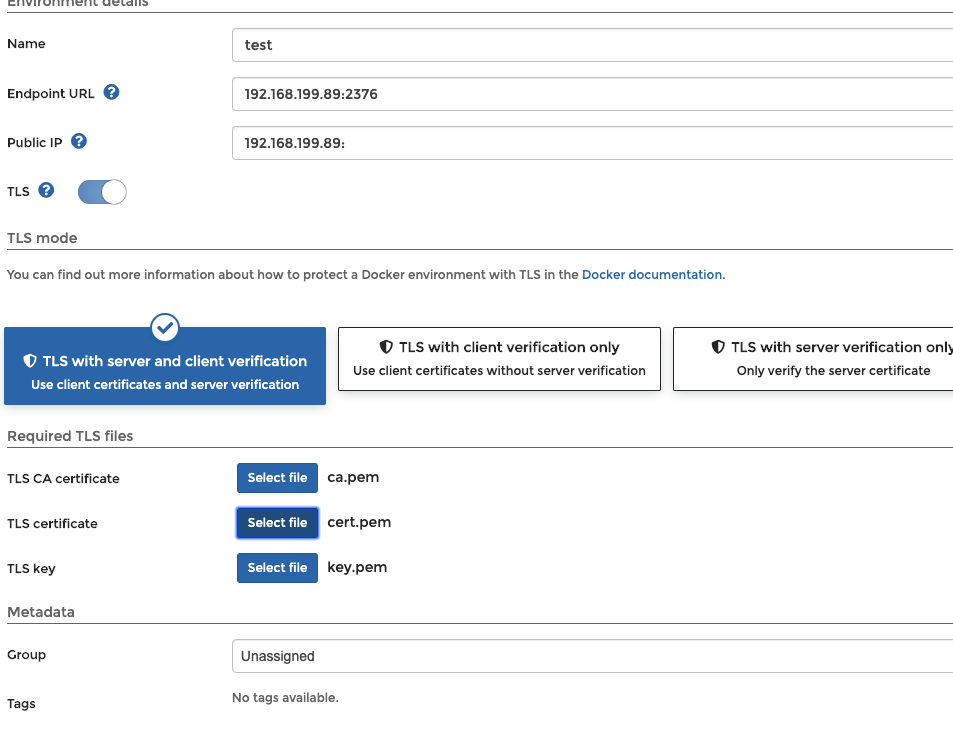Image resolution: width=953 pixels, height=731 pixels.
Task: Select file for TLS certificate
Action: 277,523
